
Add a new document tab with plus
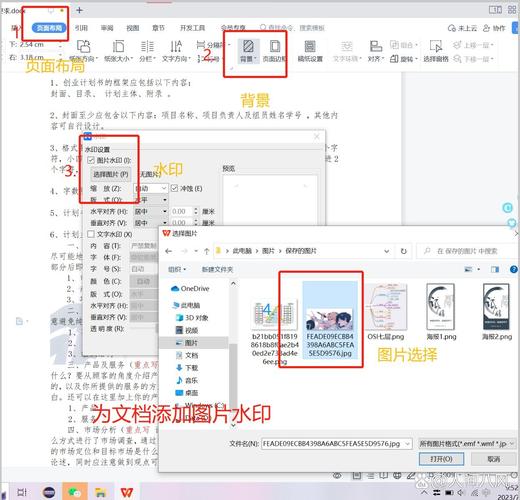pos(79,10)
